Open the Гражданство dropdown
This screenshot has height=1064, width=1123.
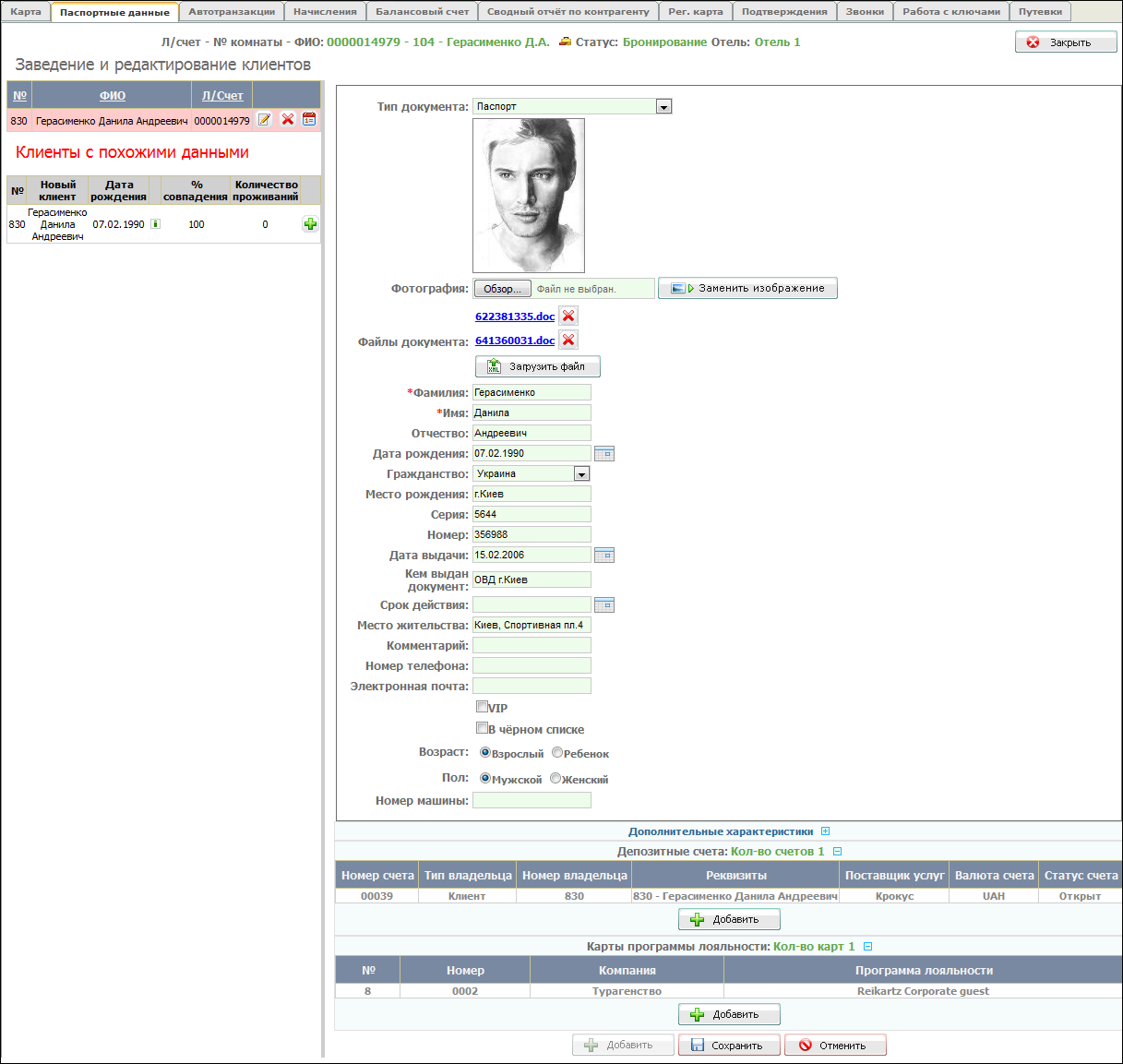[581, 474]
